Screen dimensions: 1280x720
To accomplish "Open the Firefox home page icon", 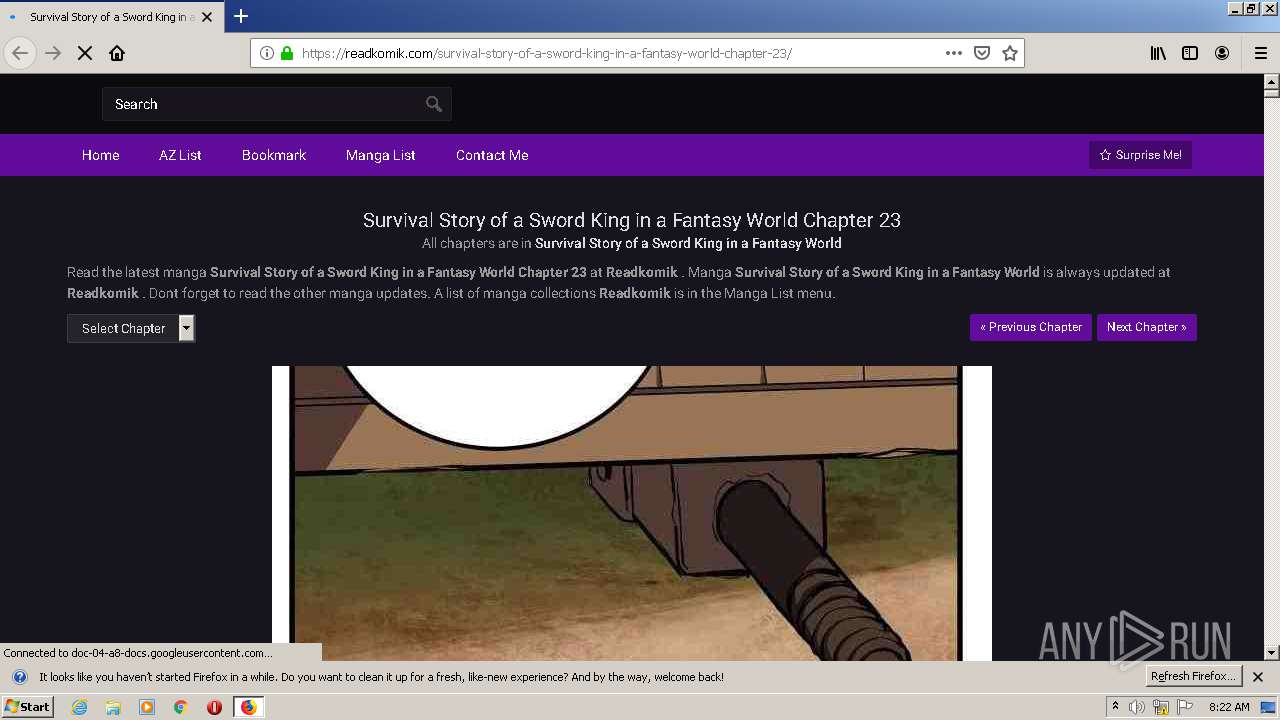I will pos(117,53).
